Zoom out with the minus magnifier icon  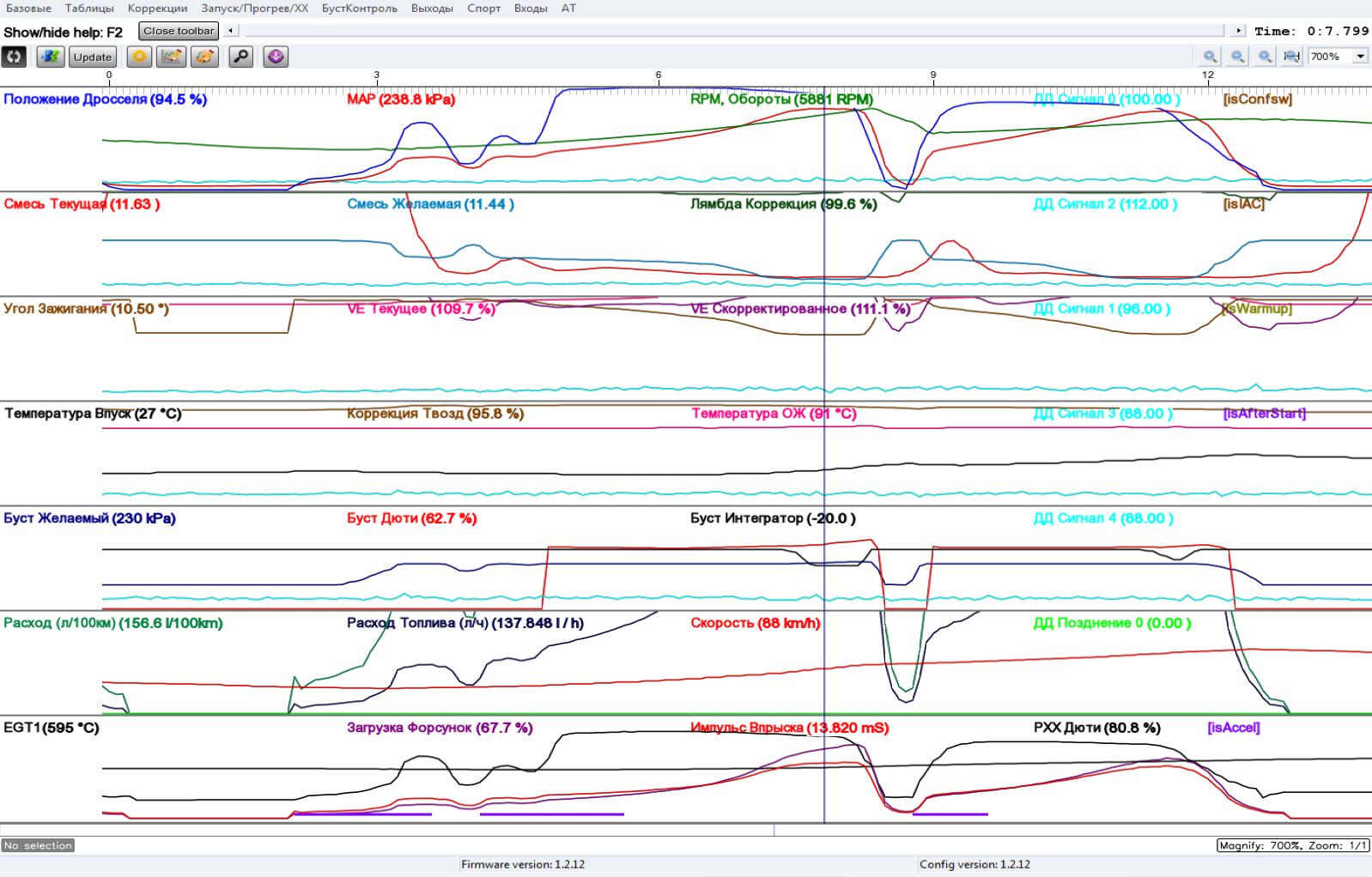tap(1237, 57)
